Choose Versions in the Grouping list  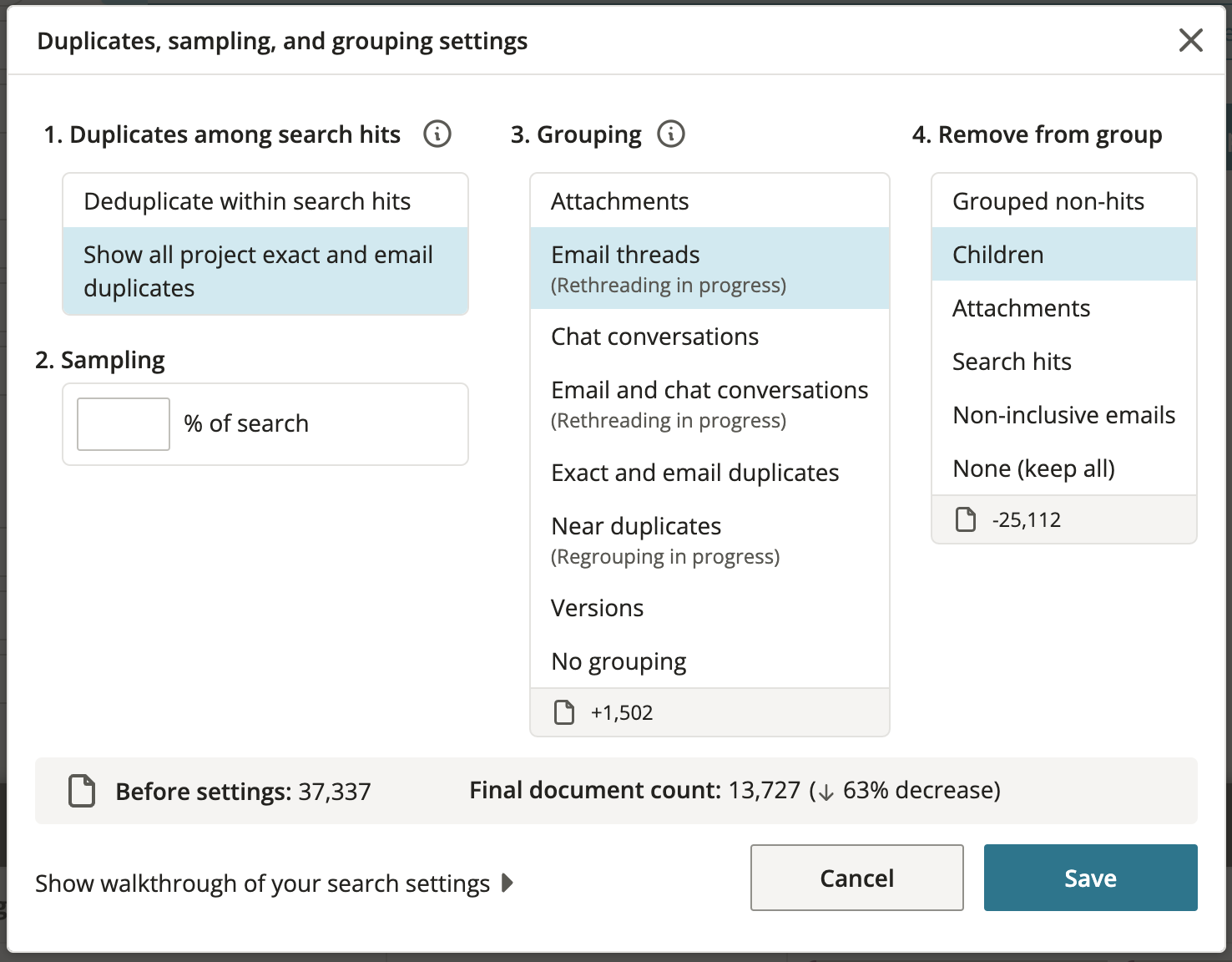click(597, 607)
